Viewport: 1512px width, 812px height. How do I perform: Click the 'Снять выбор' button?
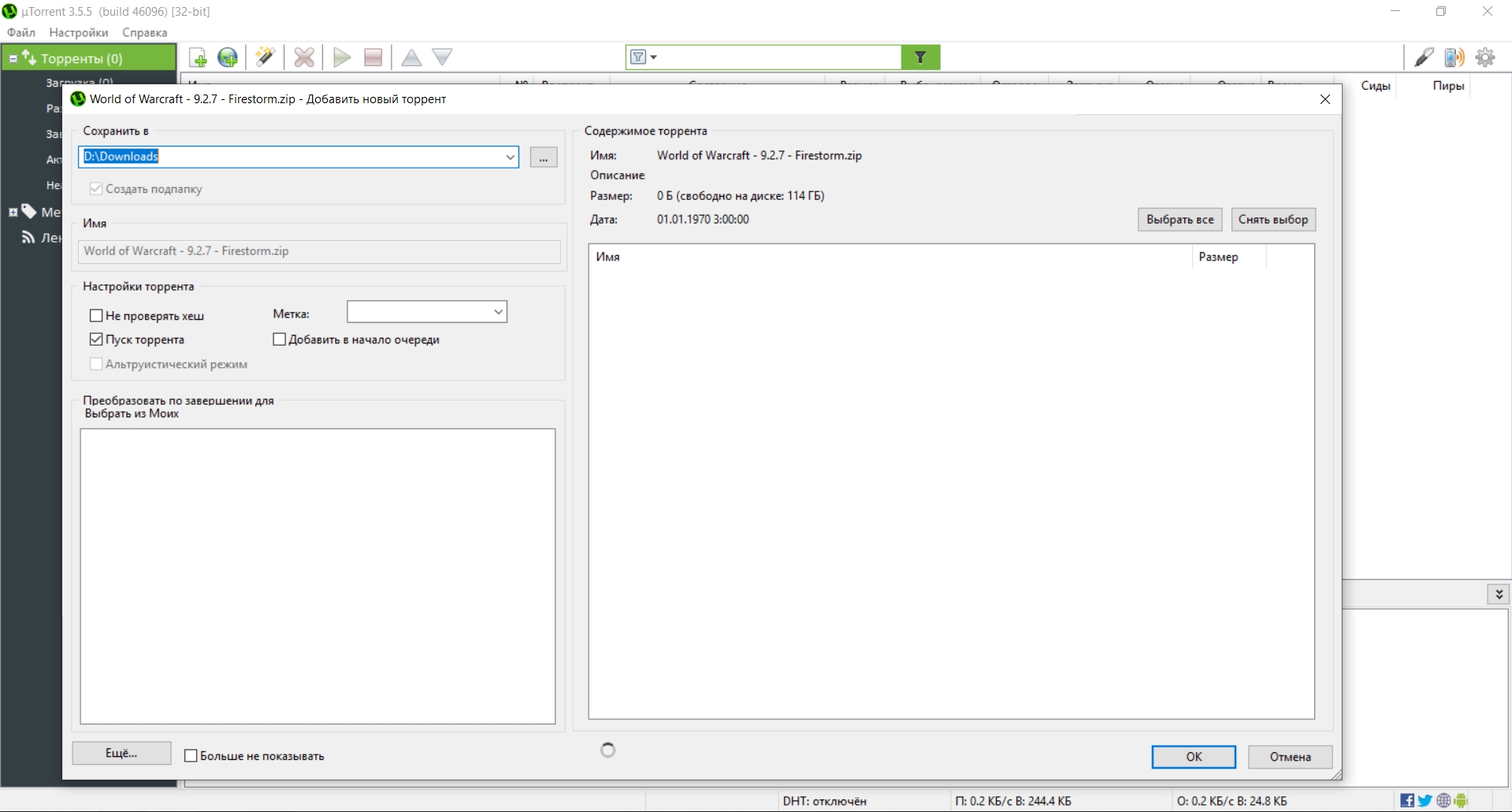1273,220
